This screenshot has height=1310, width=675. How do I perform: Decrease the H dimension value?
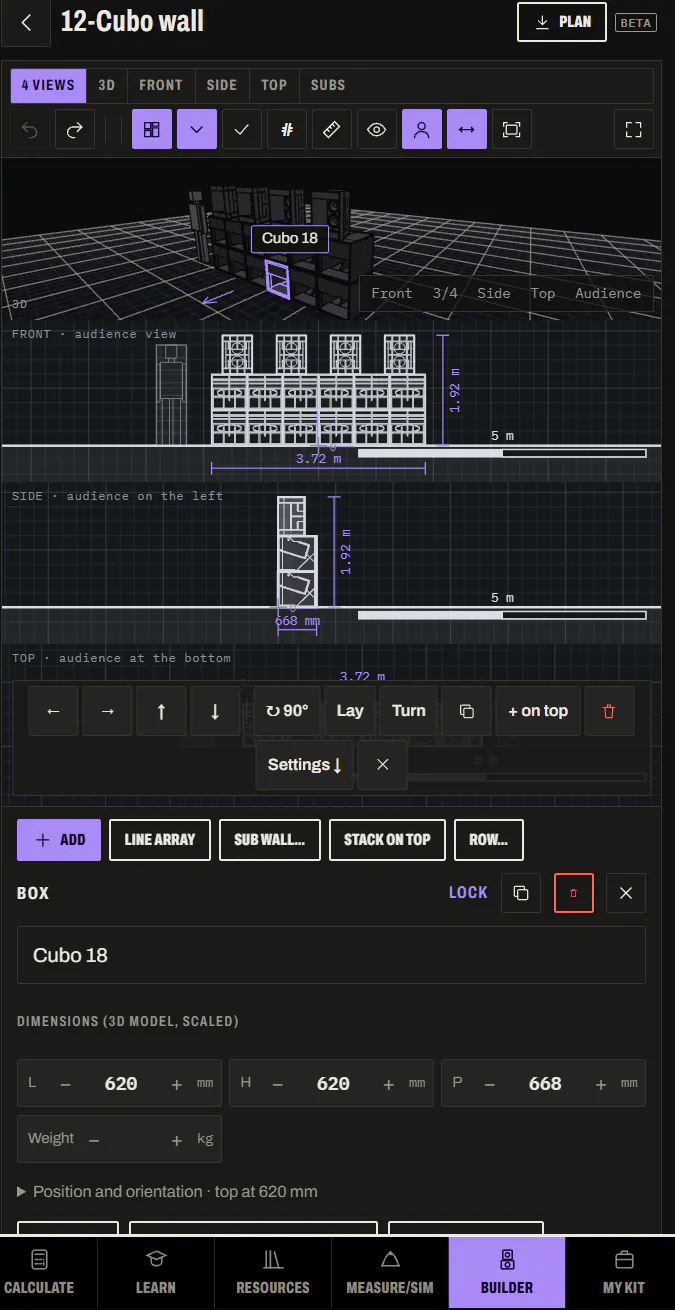(x=278, y=1084)
